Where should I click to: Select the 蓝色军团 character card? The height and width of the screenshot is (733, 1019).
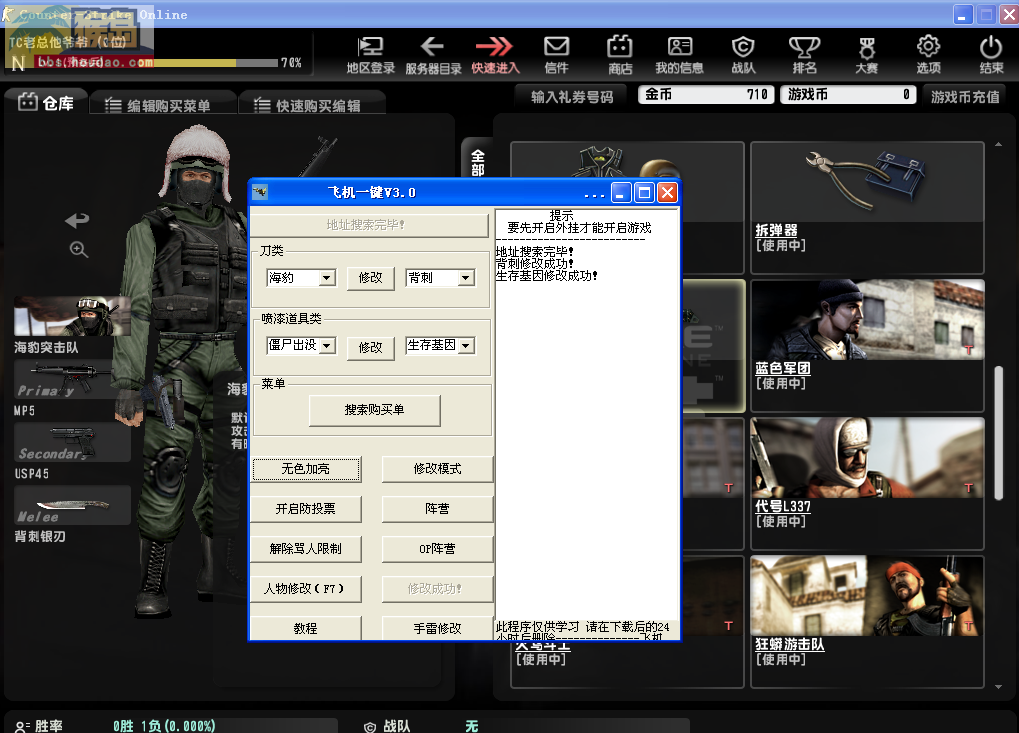click(867, 345)
